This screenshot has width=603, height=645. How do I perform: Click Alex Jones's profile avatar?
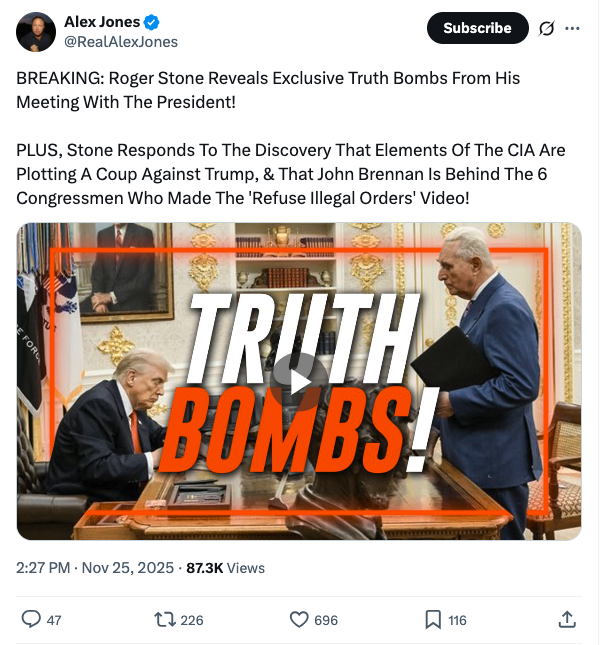tap(36, 31)
